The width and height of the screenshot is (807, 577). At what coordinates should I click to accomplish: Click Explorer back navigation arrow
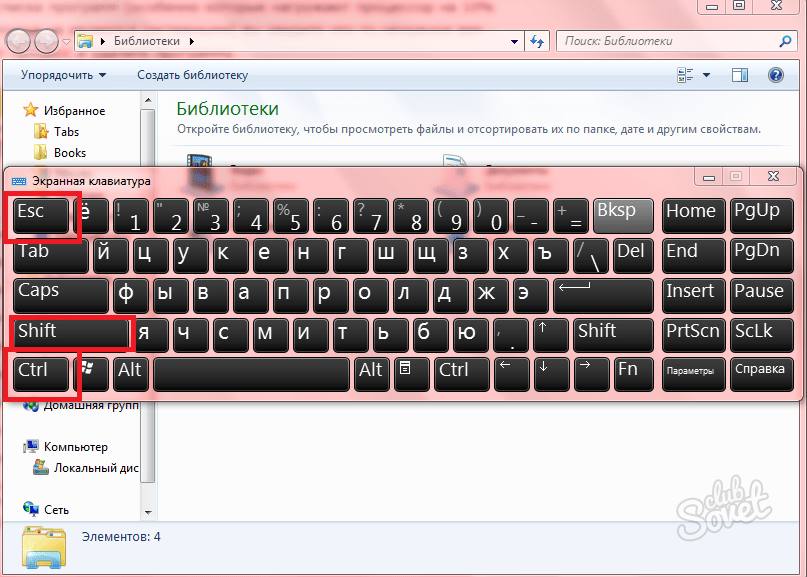point(19,42)
